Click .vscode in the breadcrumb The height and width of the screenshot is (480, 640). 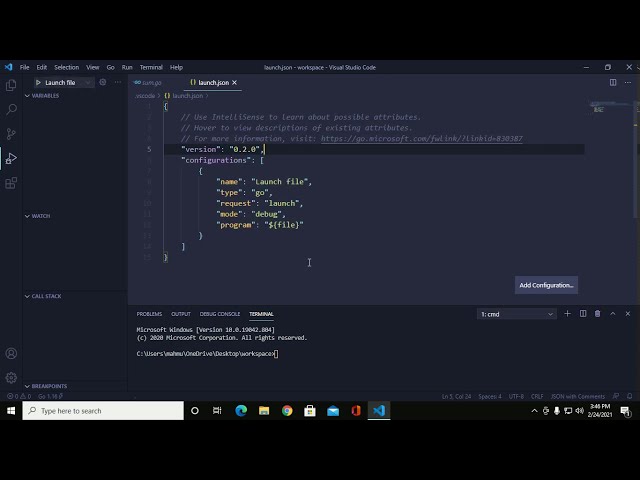click(x=145, y=96)
